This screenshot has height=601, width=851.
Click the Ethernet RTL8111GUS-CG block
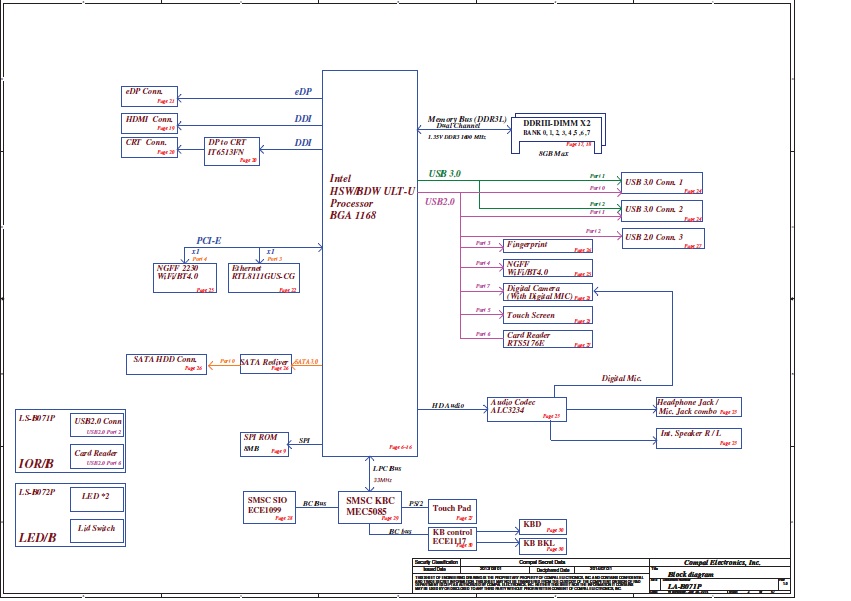263,277
